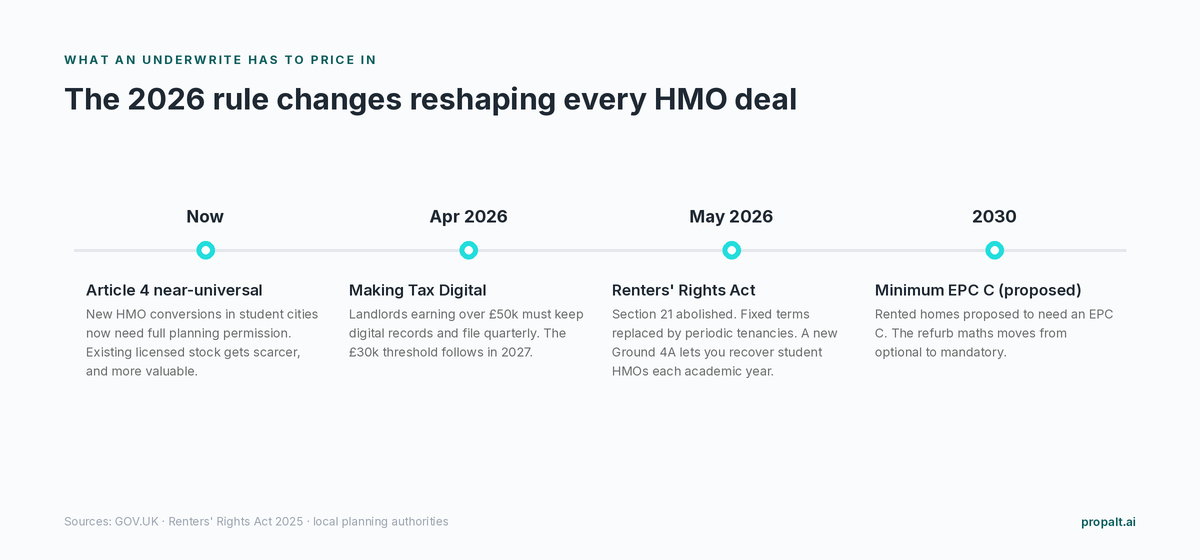Select the 'Apr 2026' date label
This screenshot has width=1200, height=560.
click(x=468, y=217)
